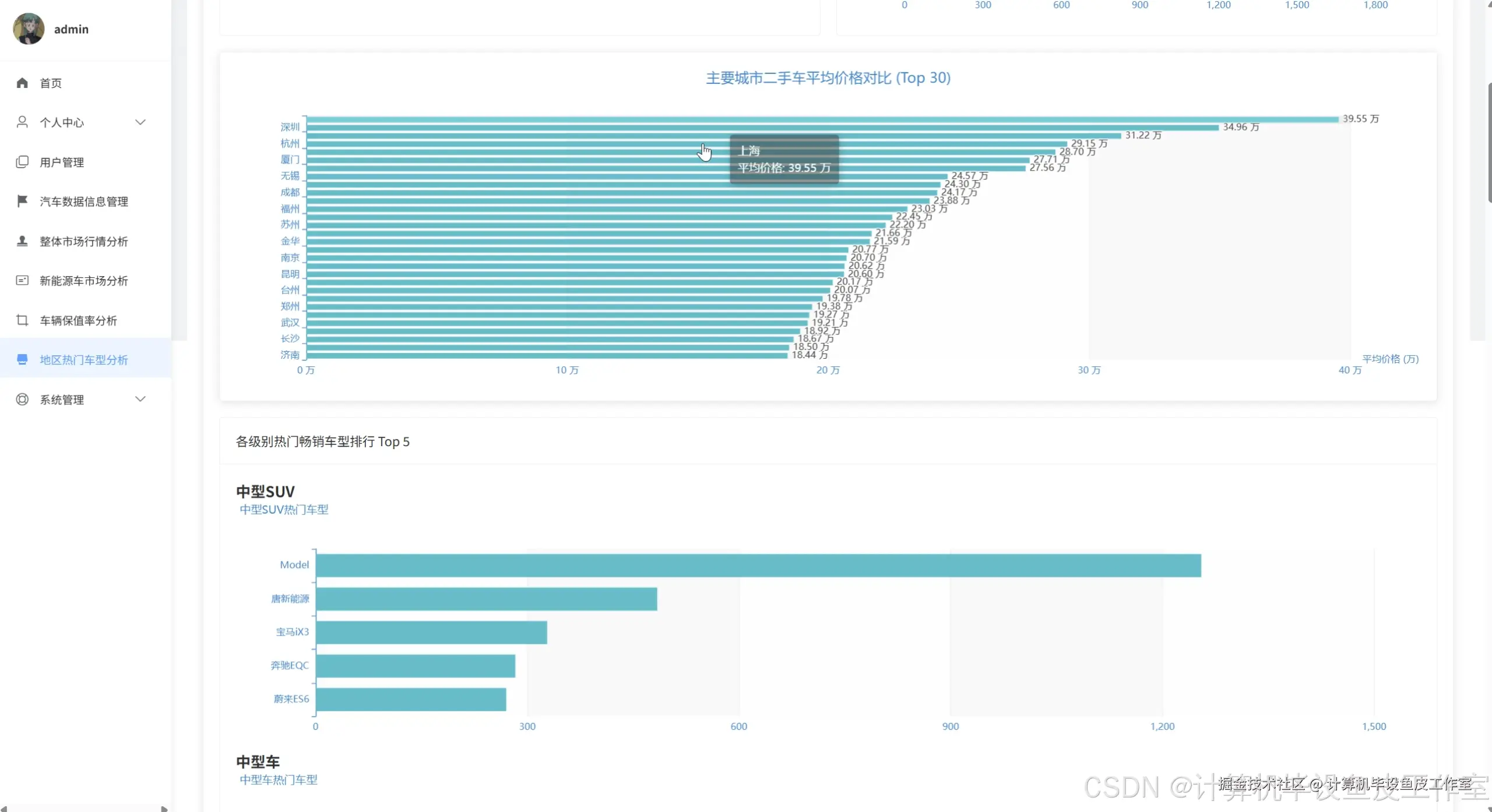Expand the 系统管理 submenu chevron
The image size is (1492, 812).
140,399
